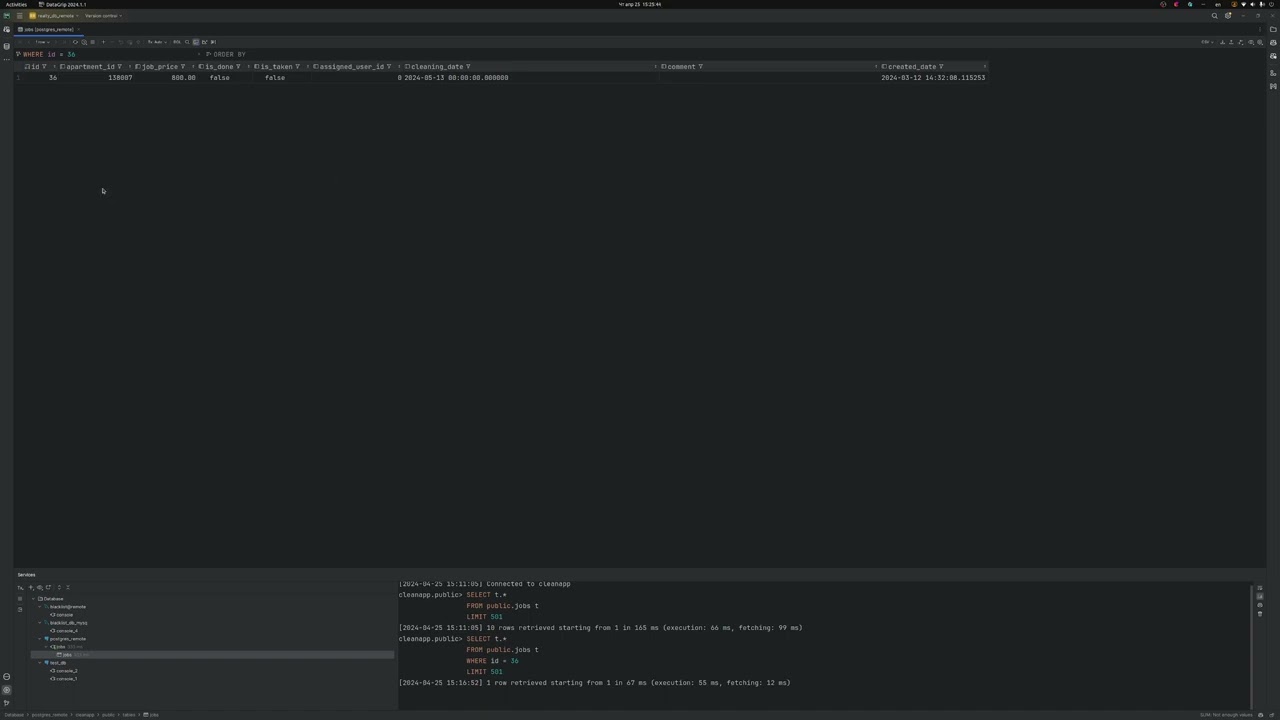Click the output console vertical scrollbar
This screenshot has width=1280, height=720.
coord(1252,645)
